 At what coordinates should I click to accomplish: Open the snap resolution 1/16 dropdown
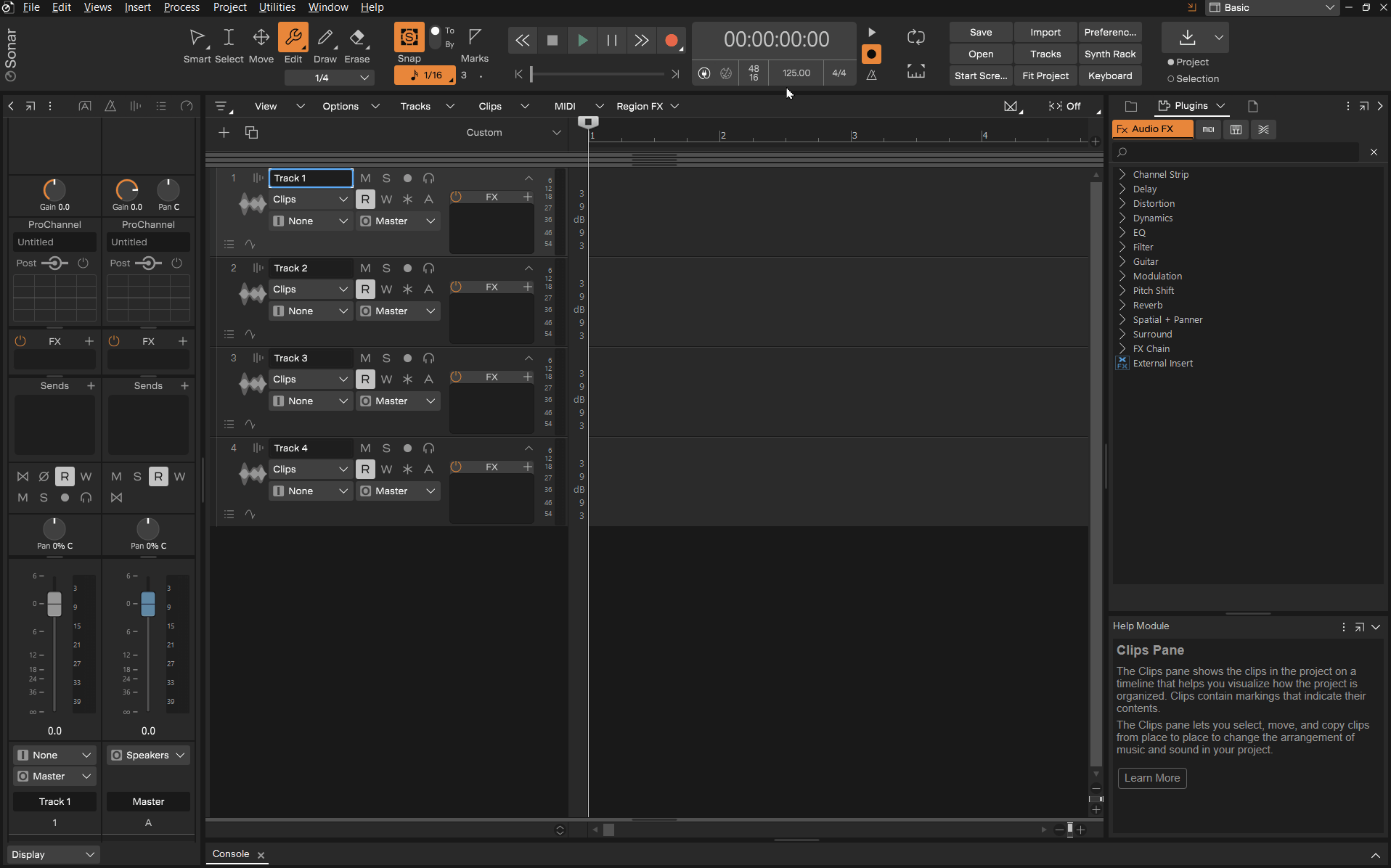[x=425, y=75]
